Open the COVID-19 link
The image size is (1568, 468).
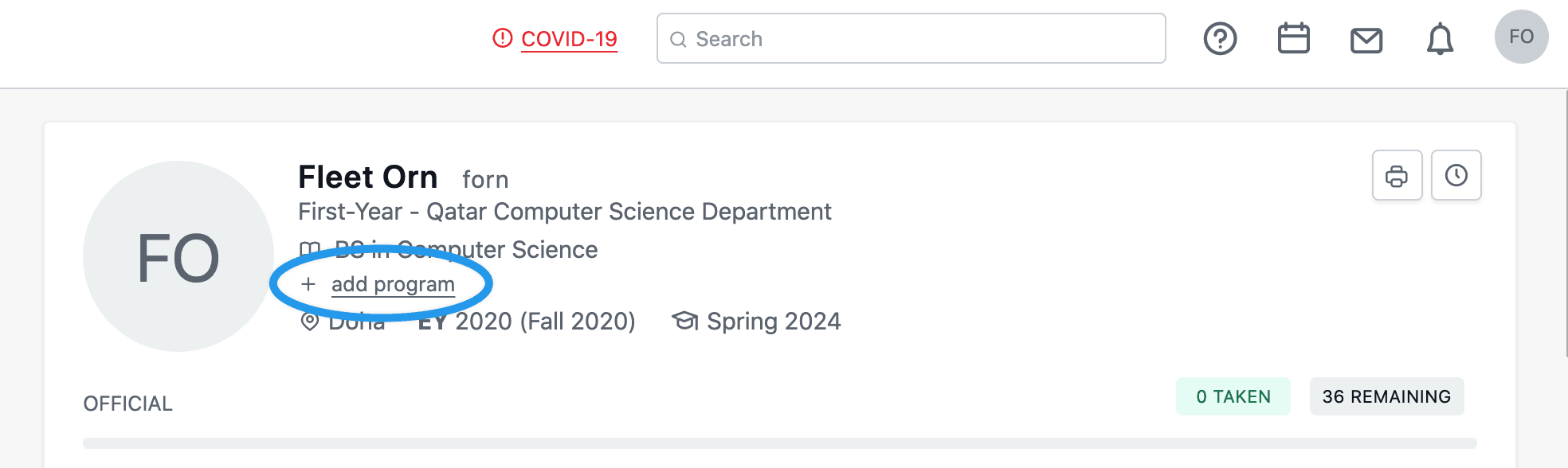point(569,39)
